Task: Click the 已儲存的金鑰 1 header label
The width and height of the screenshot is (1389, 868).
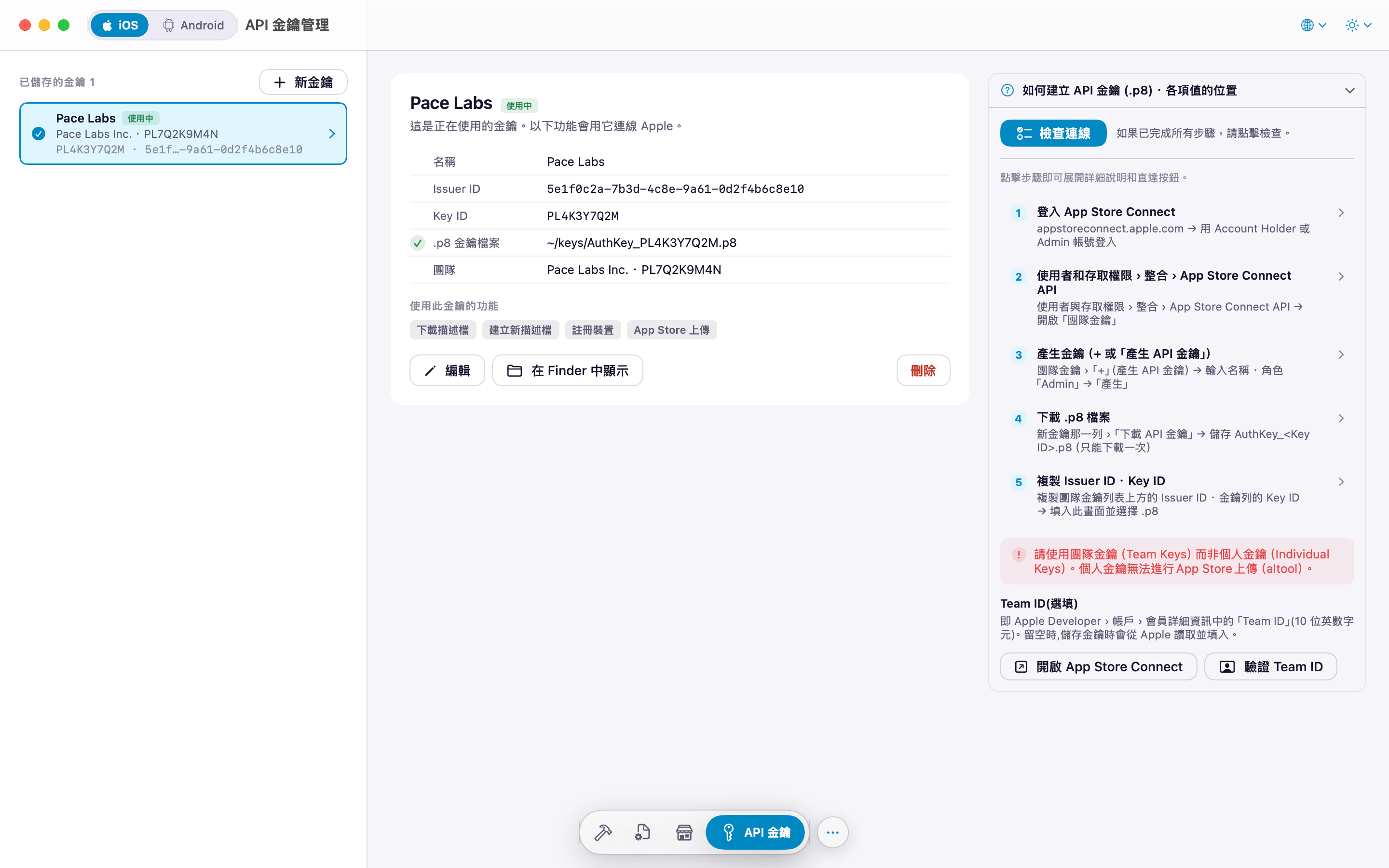Action: pos(57,82)
